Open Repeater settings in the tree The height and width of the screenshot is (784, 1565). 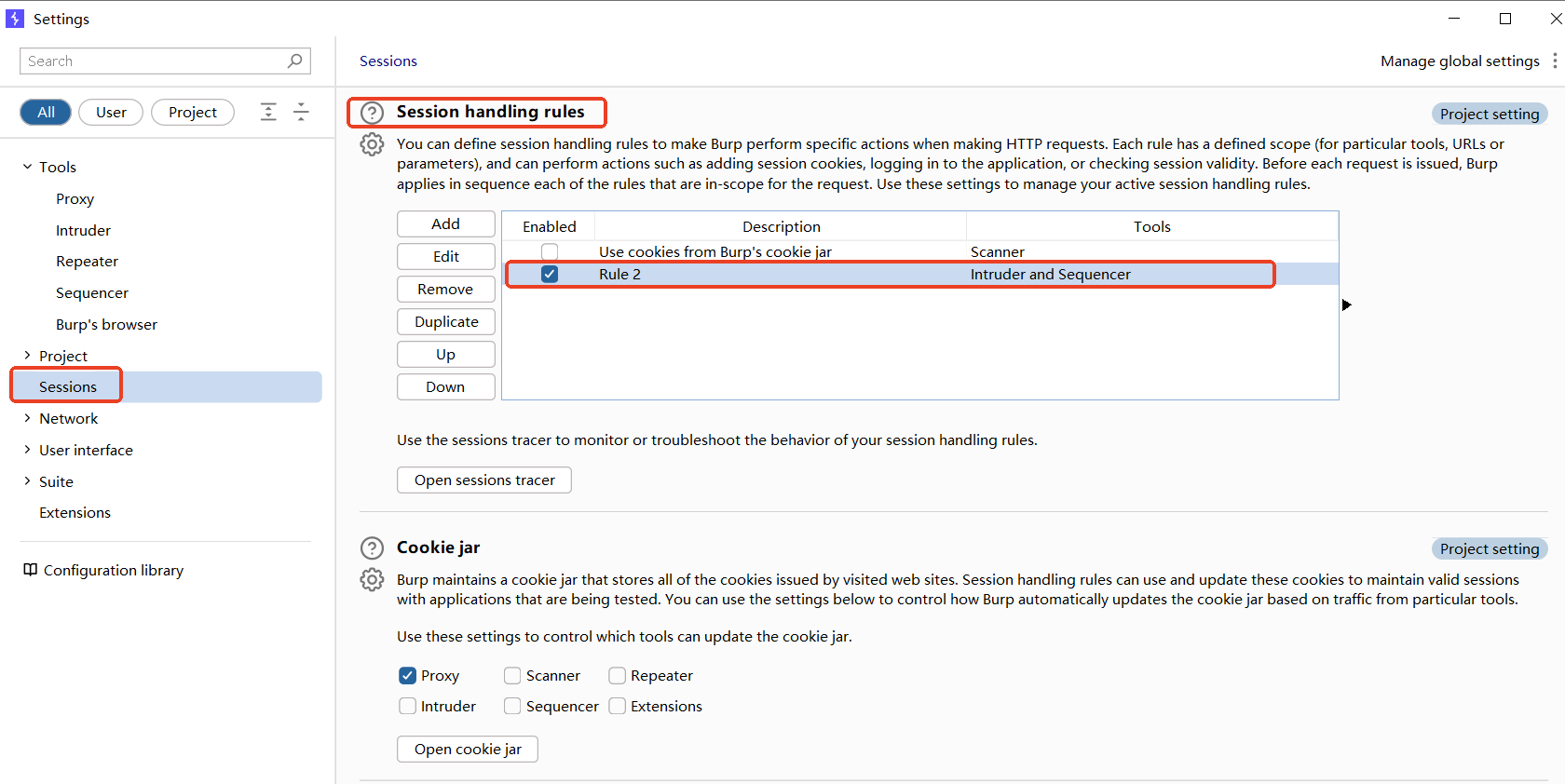(x=87, y=261)
